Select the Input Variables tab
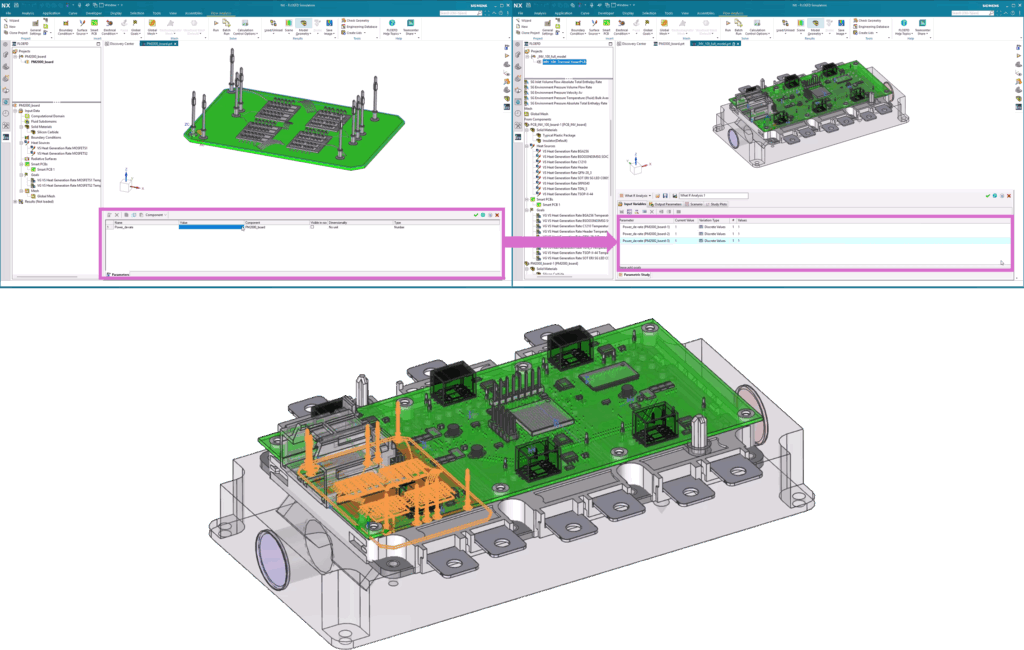 (x=633, y=204)
